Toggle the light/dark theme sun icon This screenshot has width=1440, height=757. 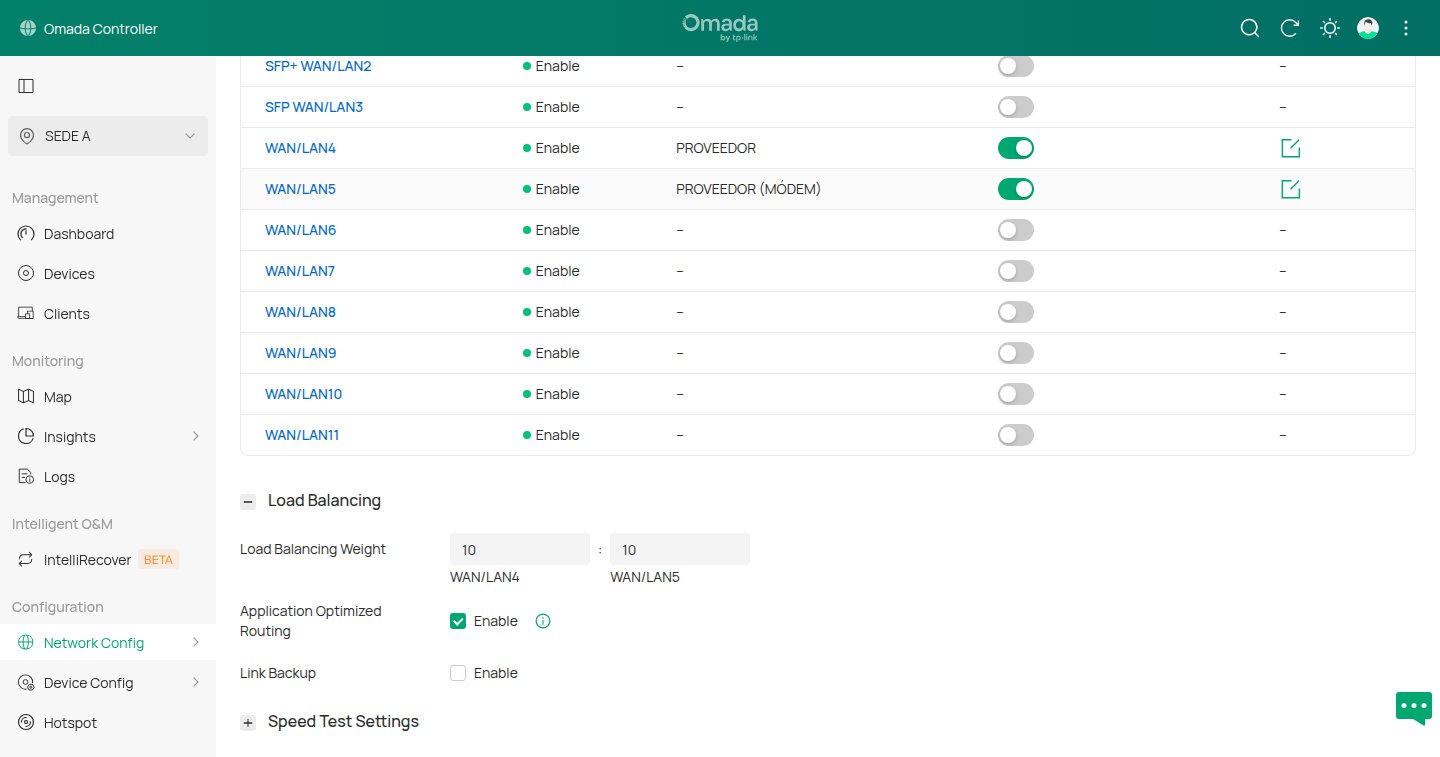[1330, 28]
